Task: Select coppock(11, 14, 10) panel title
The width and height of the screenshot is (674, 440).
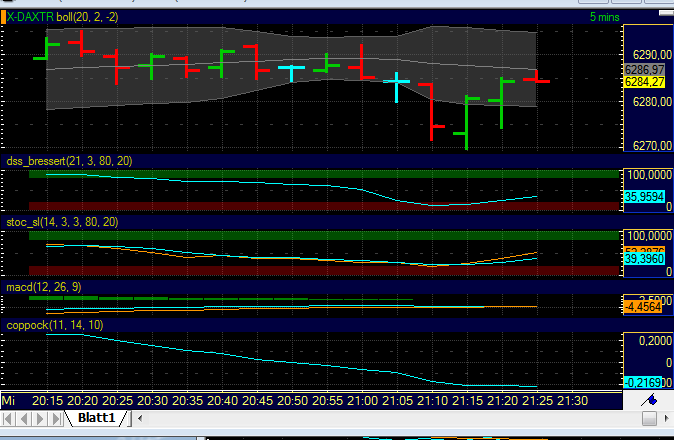Action: pyautogui.click(x=55, y=325)
